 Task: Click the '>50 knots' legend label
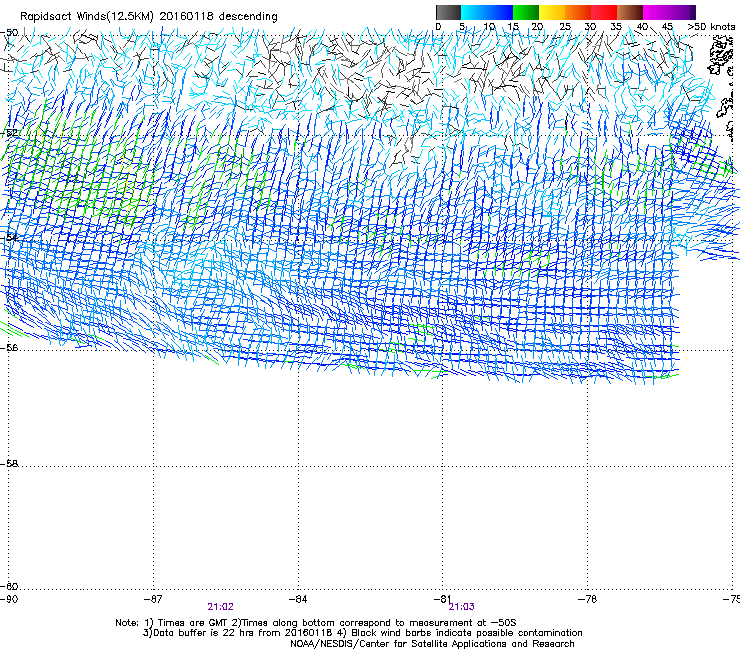click(x=711, y=27)
